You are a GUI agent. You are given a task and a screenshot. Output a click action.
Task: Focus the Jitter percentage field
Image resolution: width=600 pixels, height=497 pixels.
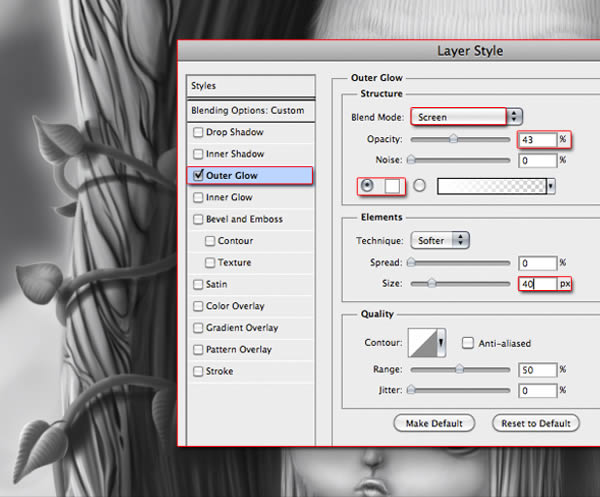(537, 391)
